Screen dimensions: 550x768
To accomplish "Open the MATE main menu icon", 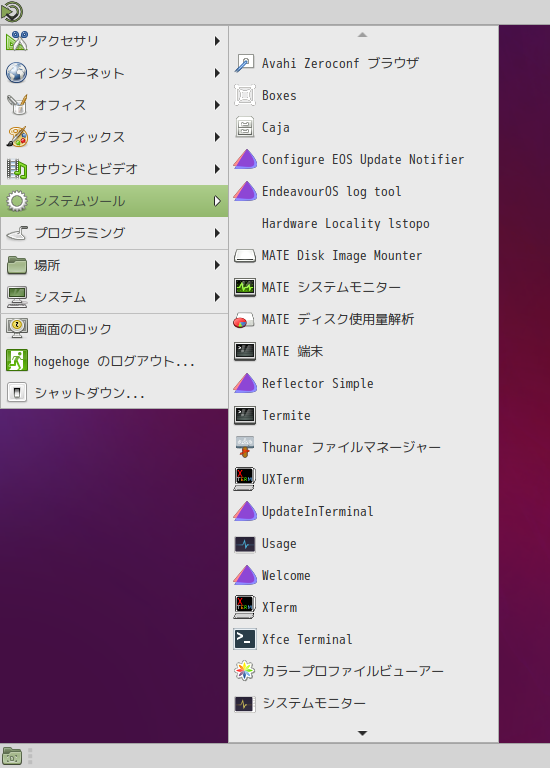I will [x=12, y=12].
